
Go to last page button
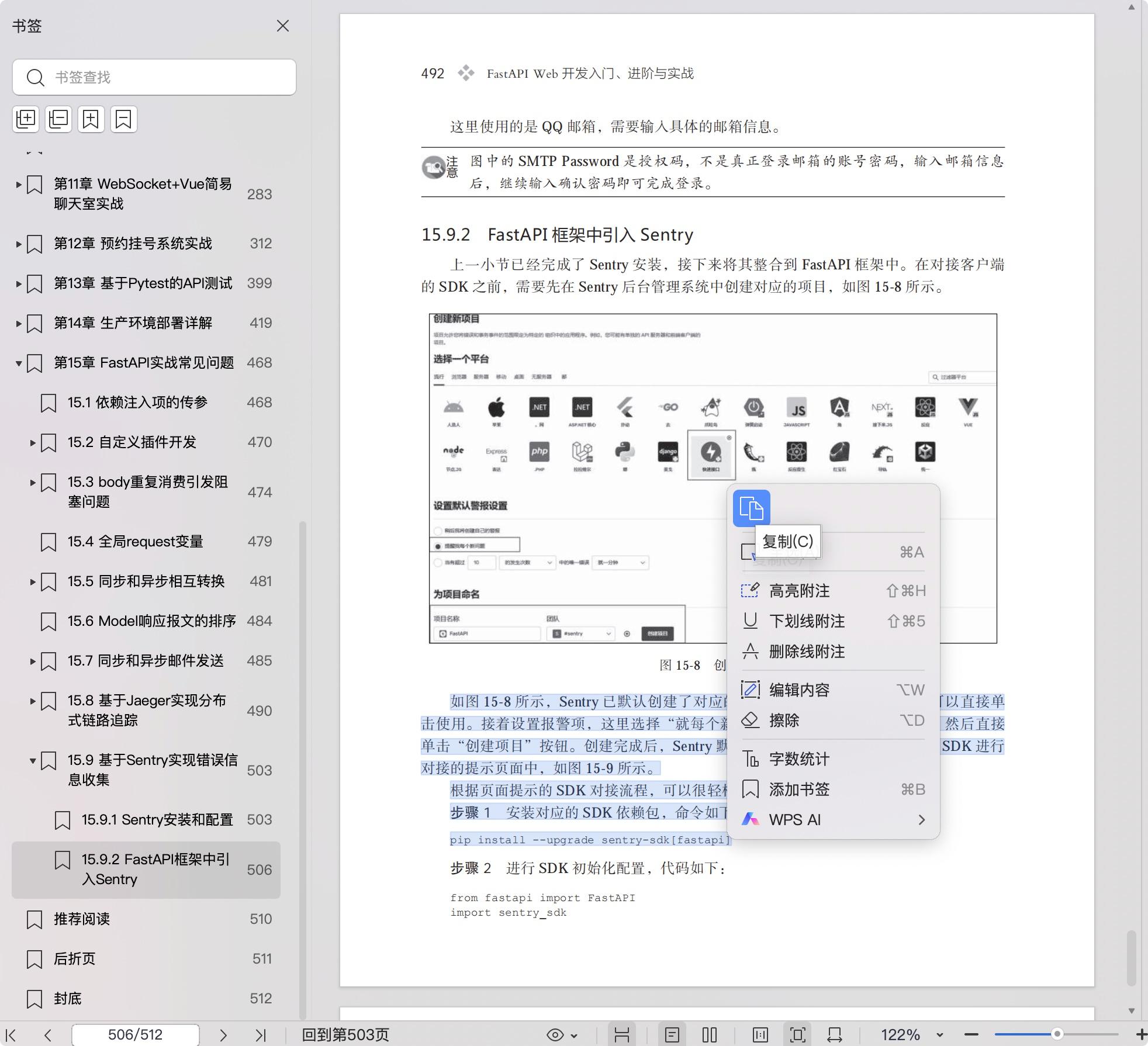click(x=261, y=1035)
